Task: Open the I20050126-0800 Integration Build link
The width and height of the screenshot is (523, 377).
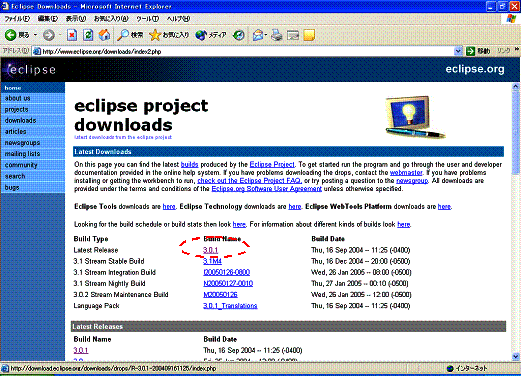Action: pyautogui.click(x=226, y=273)
